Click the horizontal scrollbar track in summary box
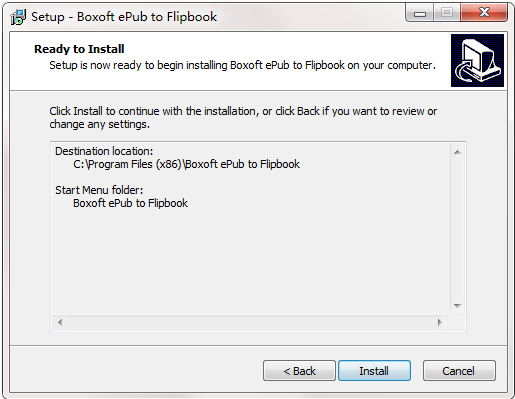This screenshot has height=399, width=515. pyautogui.click(x=250, y=322)
